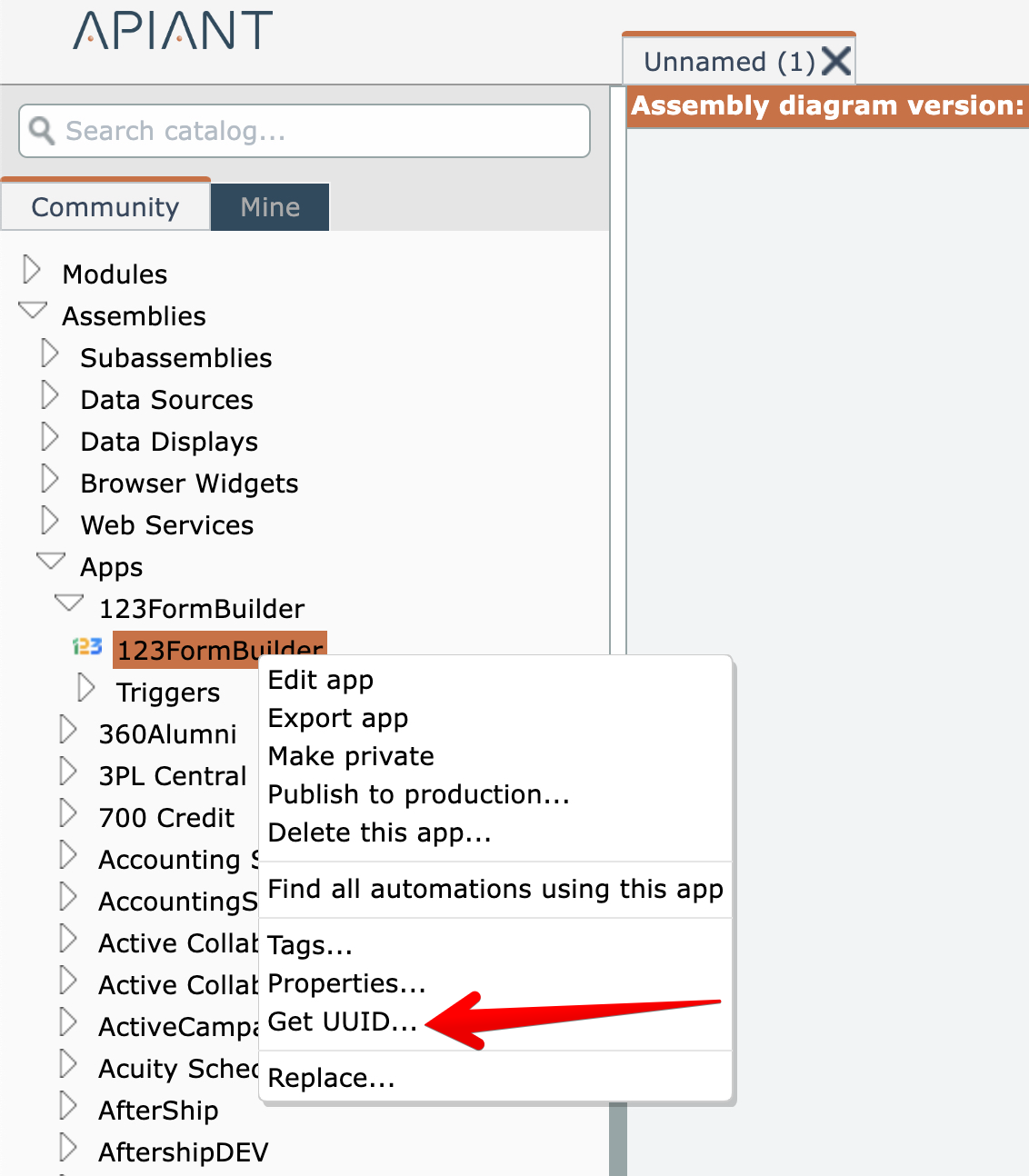
Task: Expand the Subassemblies folder
Action: (50, 354)
